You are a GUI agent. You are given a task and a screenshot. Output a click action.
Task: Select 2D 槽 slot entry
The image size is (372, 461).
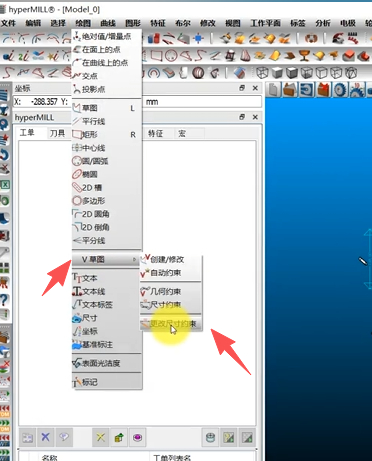tap(107, 188)
